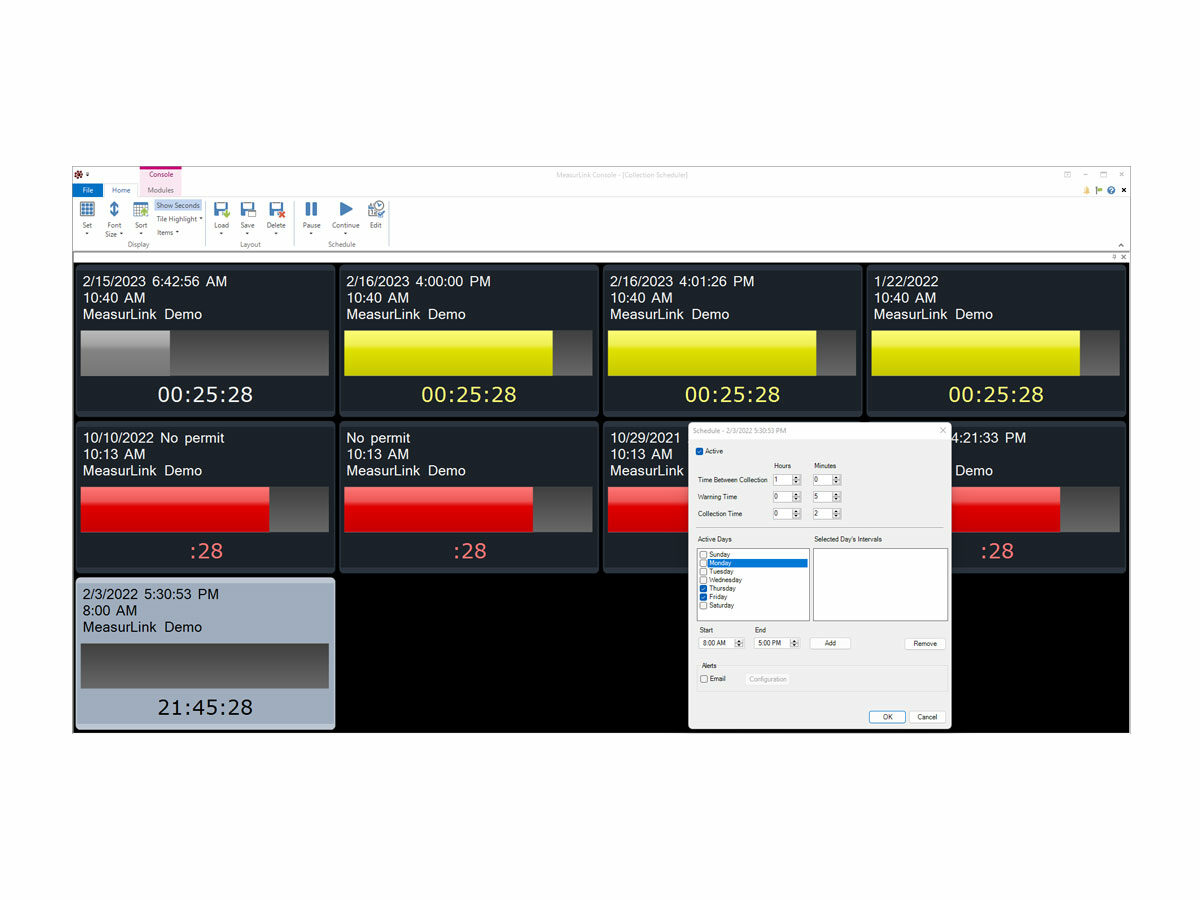Screen dimensions: 1200x900
Task: Expand the Continue dropdown arrow
Action: (346, 234)
